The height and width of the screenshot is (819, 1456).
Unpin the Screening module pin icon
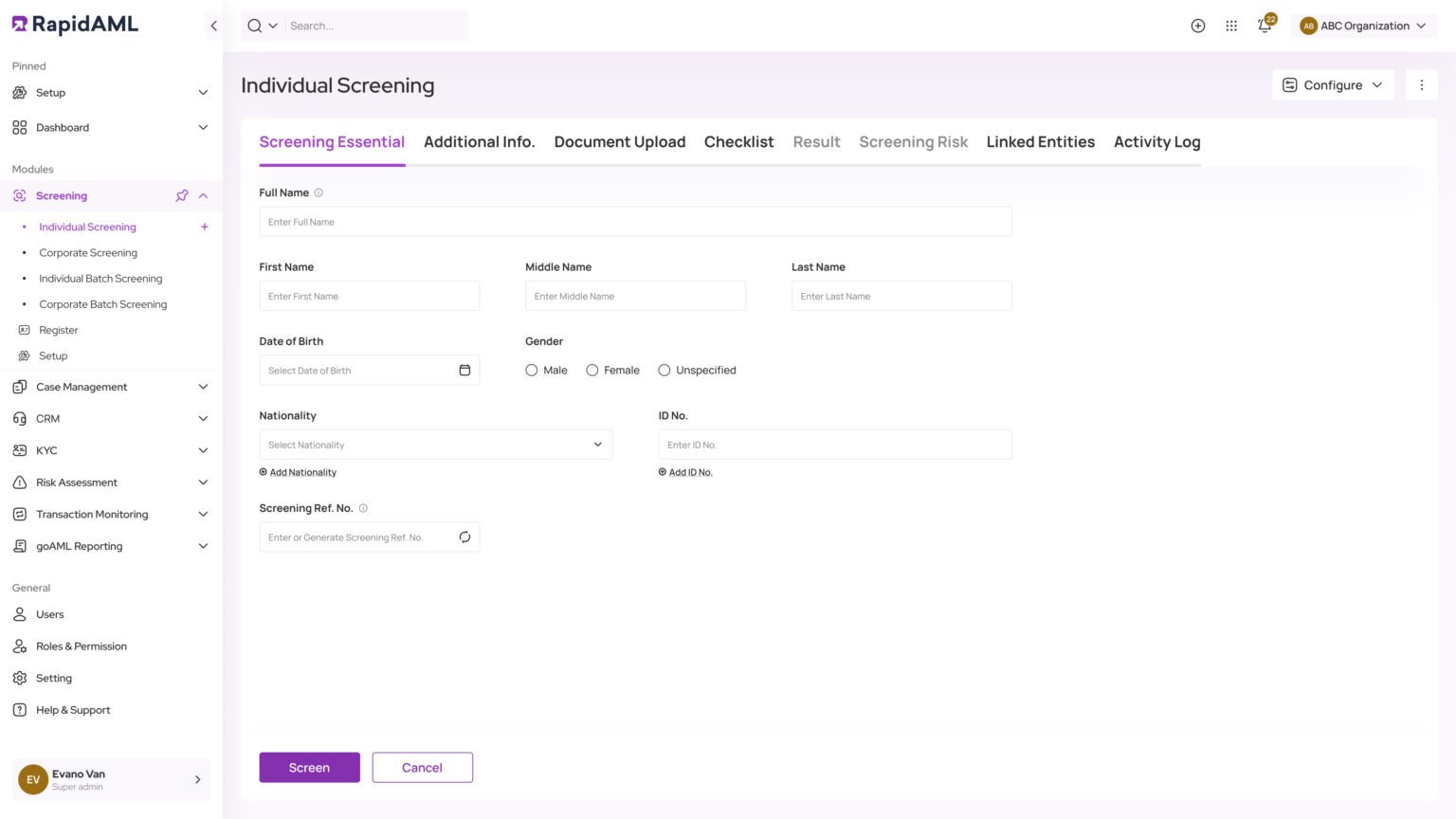click(x=181, y=195)
